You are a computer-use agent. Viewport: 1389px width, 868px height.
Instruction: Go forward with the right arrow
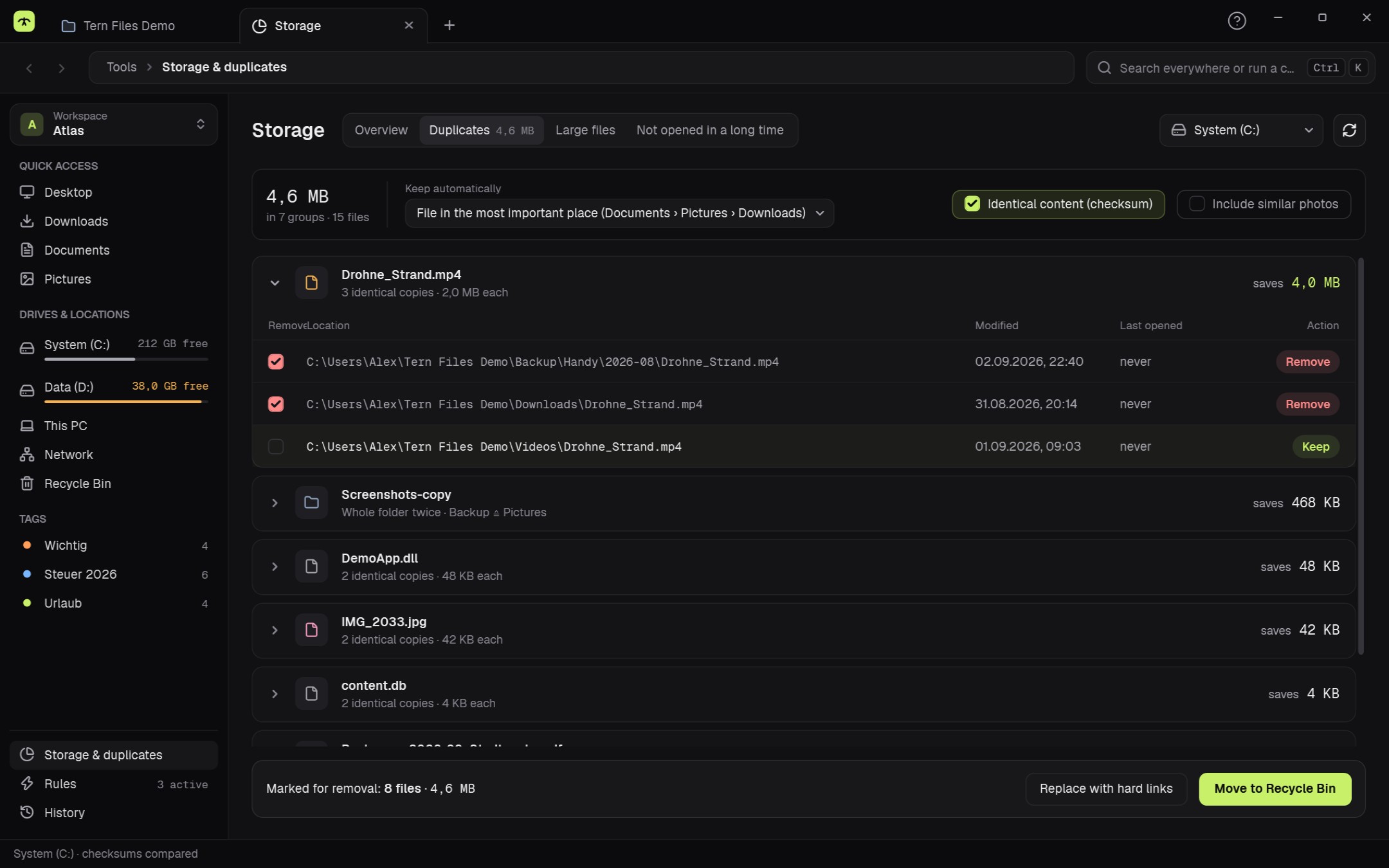(62, 68)
